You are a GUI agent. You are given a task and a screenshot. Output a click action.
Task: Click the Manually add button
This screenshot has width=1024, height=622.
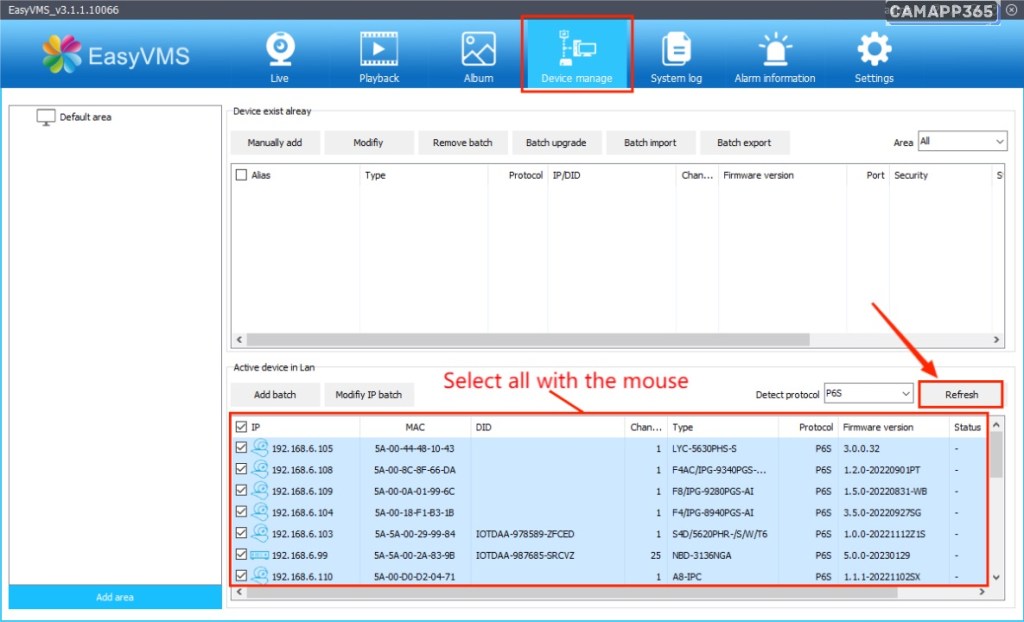pos(275,143)
